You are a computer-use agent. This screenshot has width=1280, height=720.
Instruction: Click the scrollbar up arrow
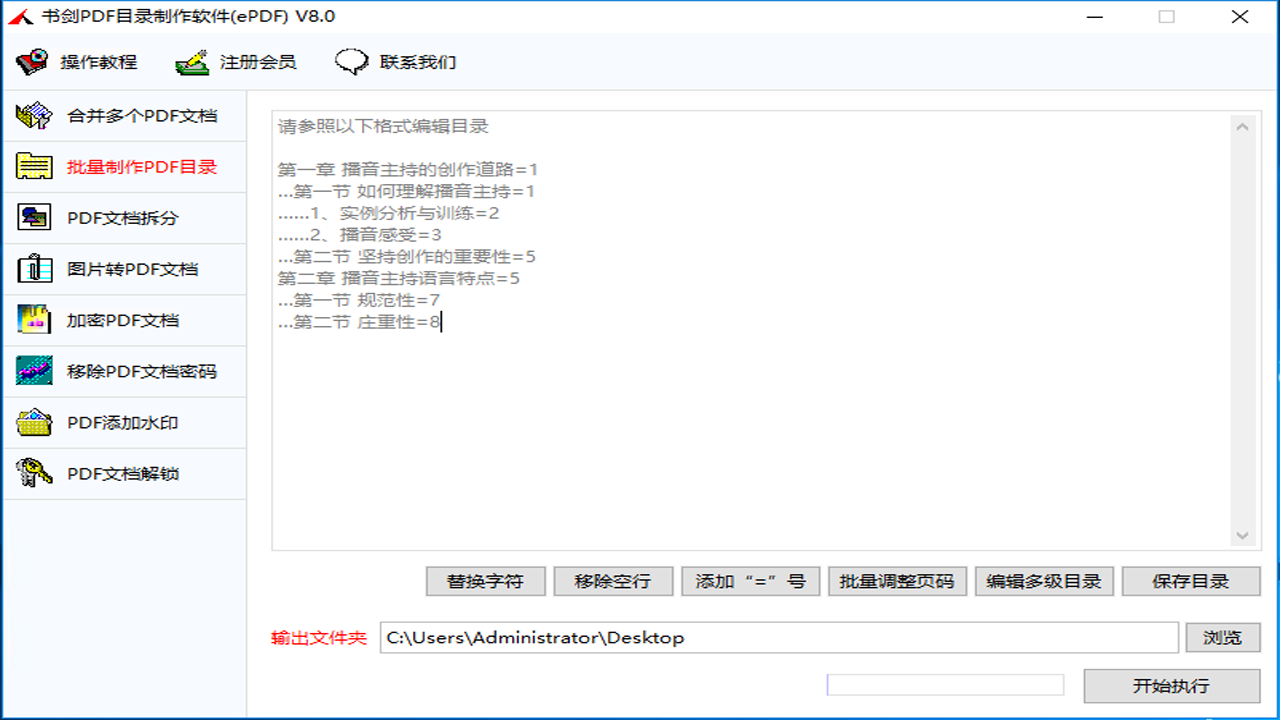click(1242, 126)
